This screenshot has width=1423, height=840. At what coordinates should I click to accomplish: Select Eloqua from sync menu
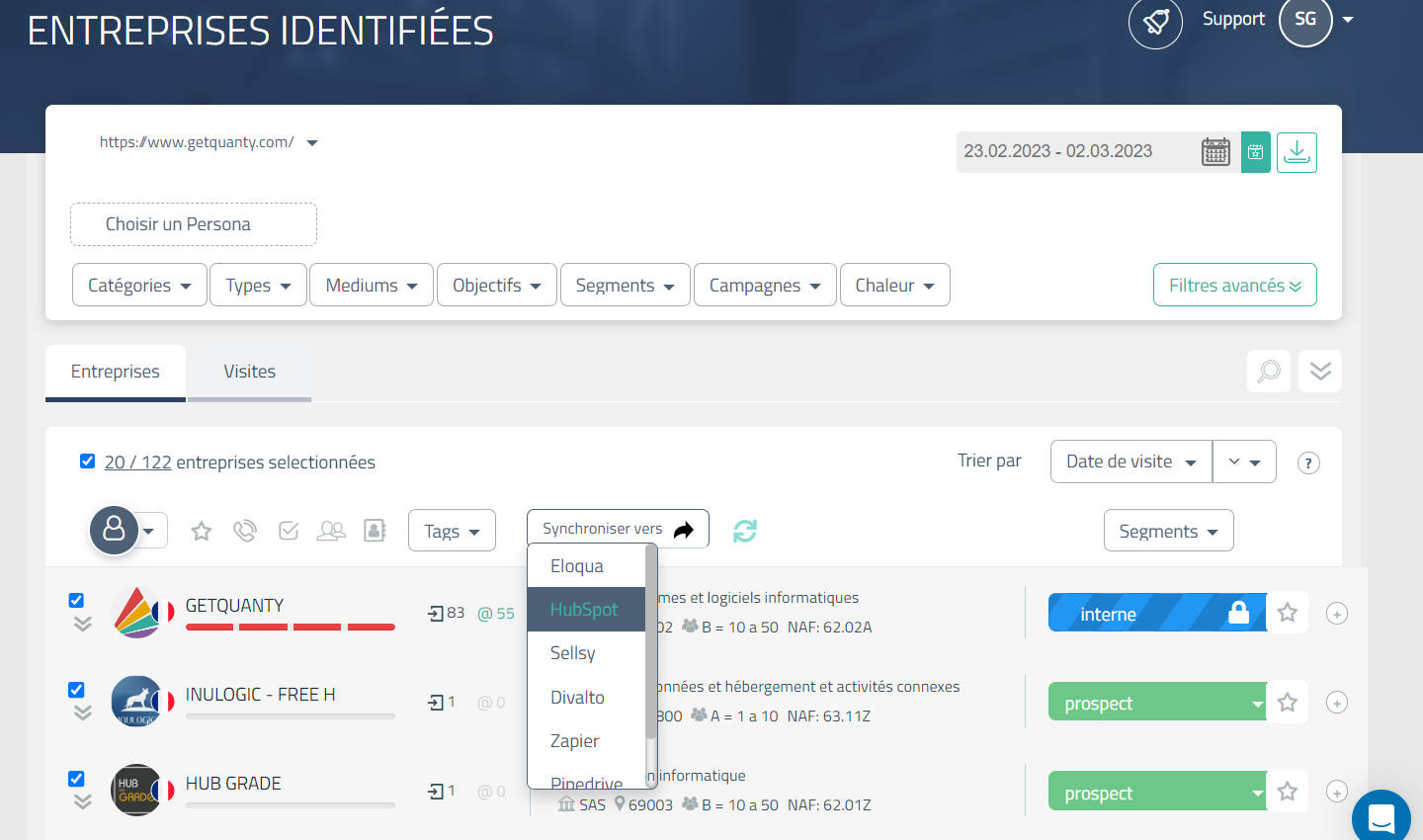tap(587, 566)
